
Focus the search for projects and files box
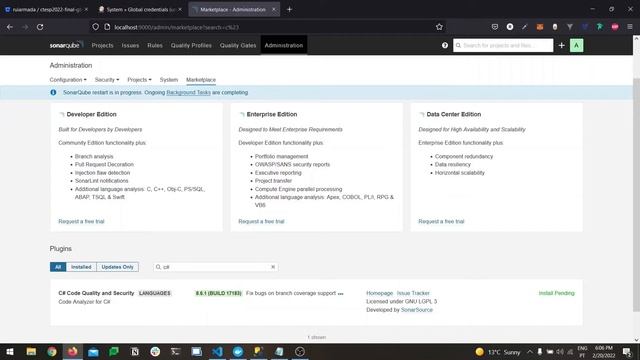[x=503, y=45]
